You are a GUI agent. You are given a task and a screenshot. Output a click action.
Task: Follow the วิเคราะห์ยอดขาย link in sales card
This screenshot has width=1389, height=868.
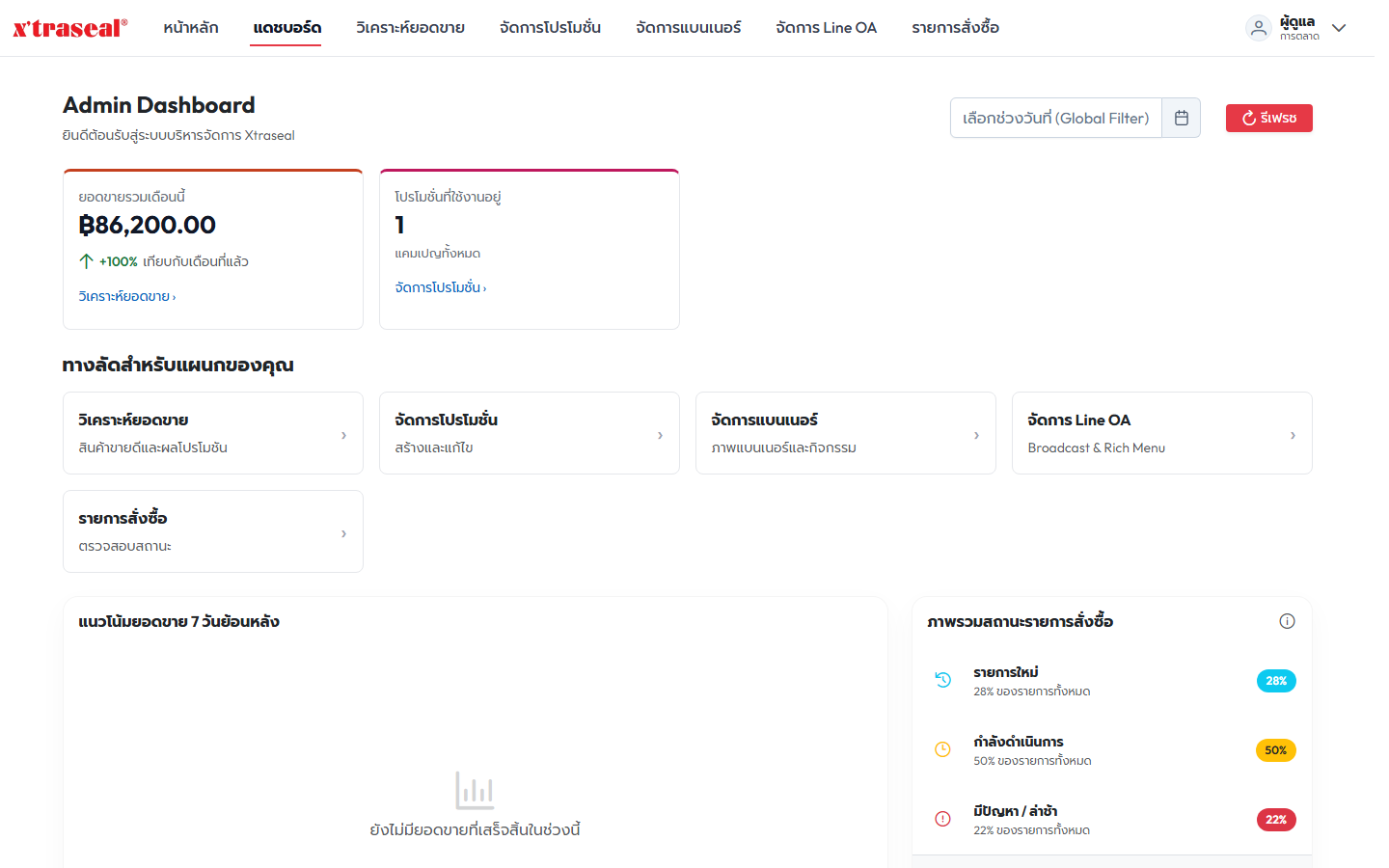[x=127, y=296]
